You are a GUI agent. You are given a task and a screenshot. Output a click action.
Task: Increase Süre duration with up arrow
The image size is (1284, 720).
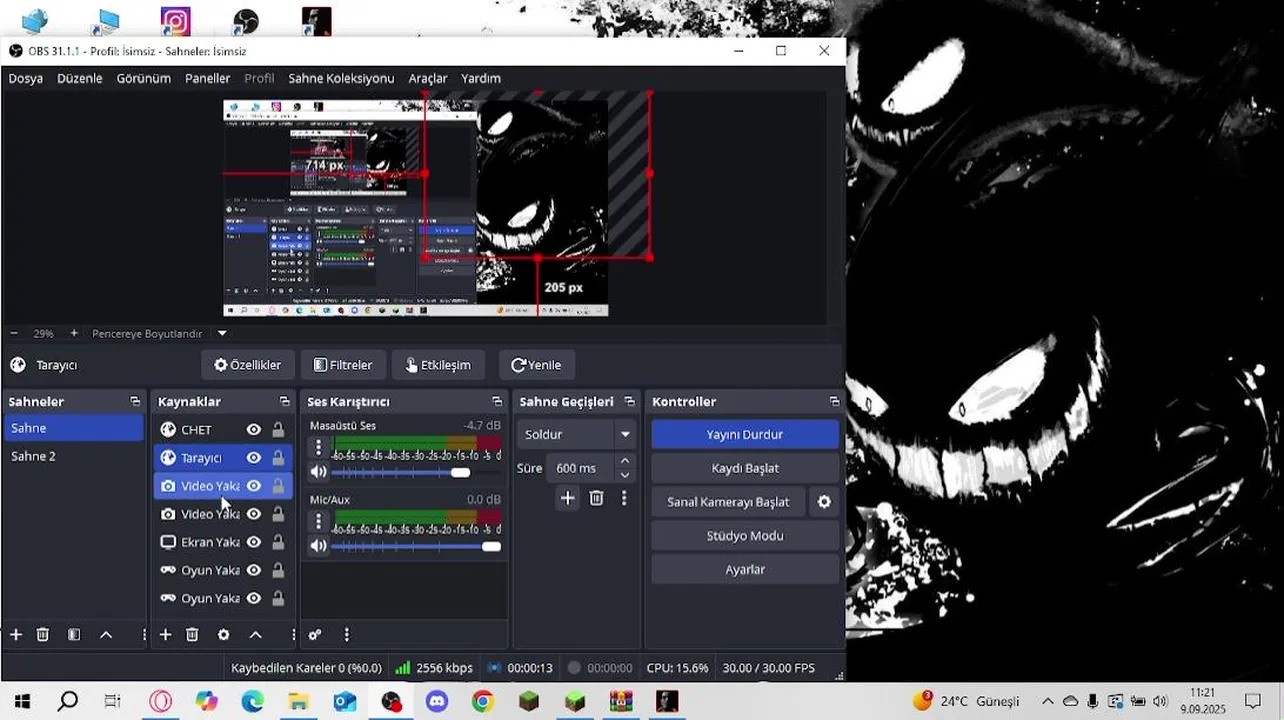625,461
